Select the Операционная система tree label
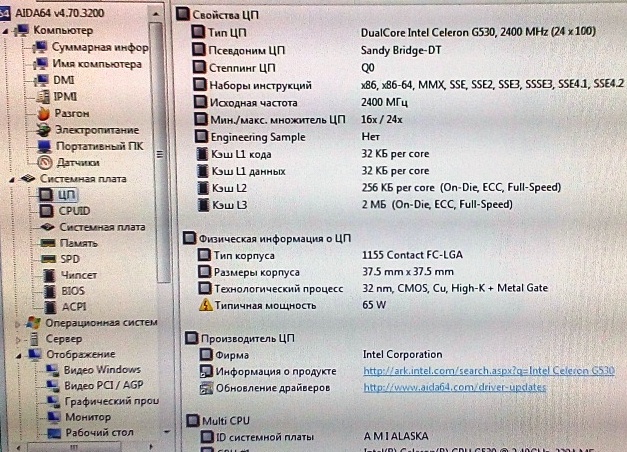This screenshot has height=452, width=627. (x=101, y=322)
